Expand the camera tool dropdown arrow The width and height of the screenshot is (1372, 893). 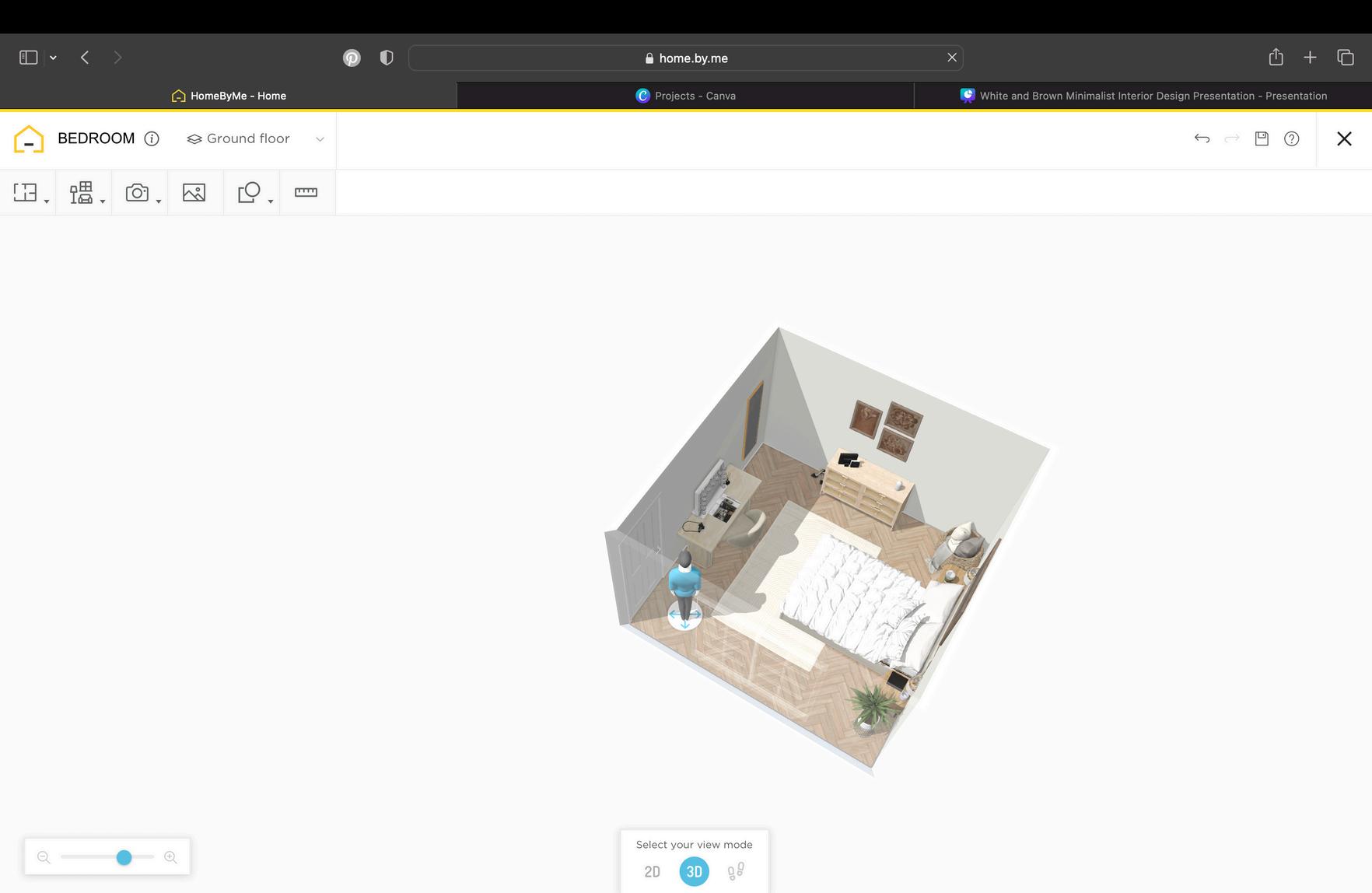pos(159,201)
